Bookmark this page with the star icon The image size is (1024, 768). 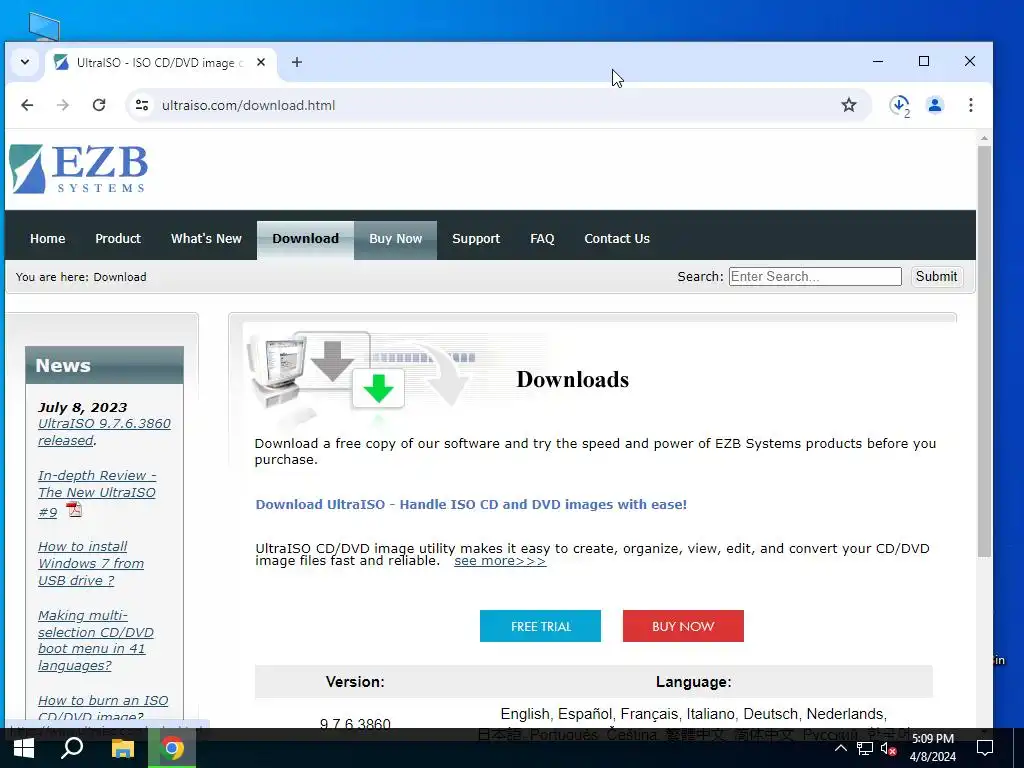[x=848, y=105]
